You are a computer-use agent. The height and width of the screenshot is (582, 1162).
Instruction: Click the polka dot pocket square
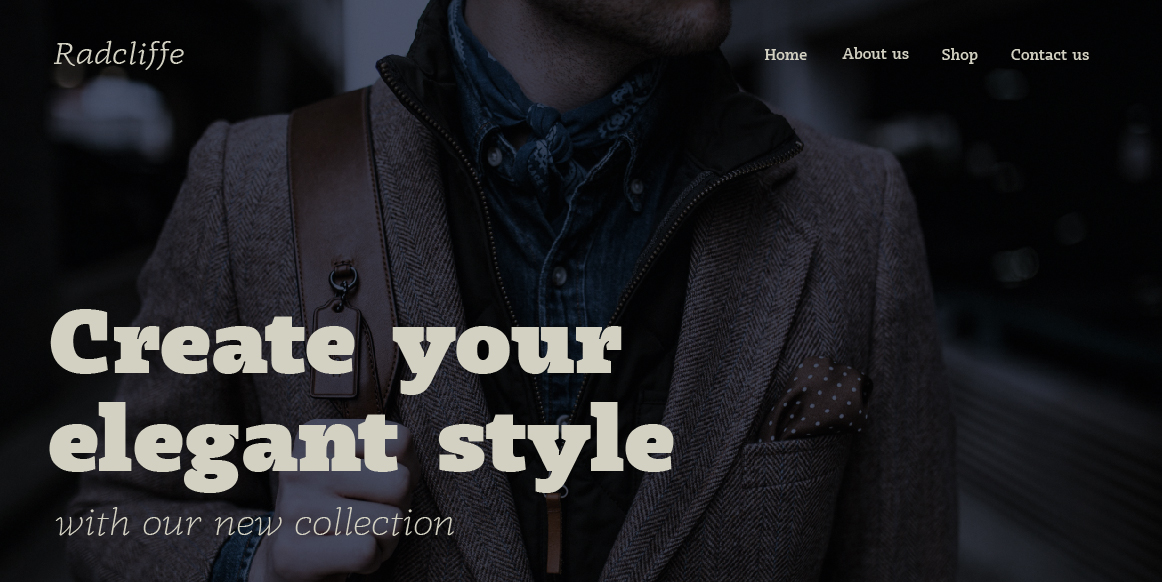[815, 400]
